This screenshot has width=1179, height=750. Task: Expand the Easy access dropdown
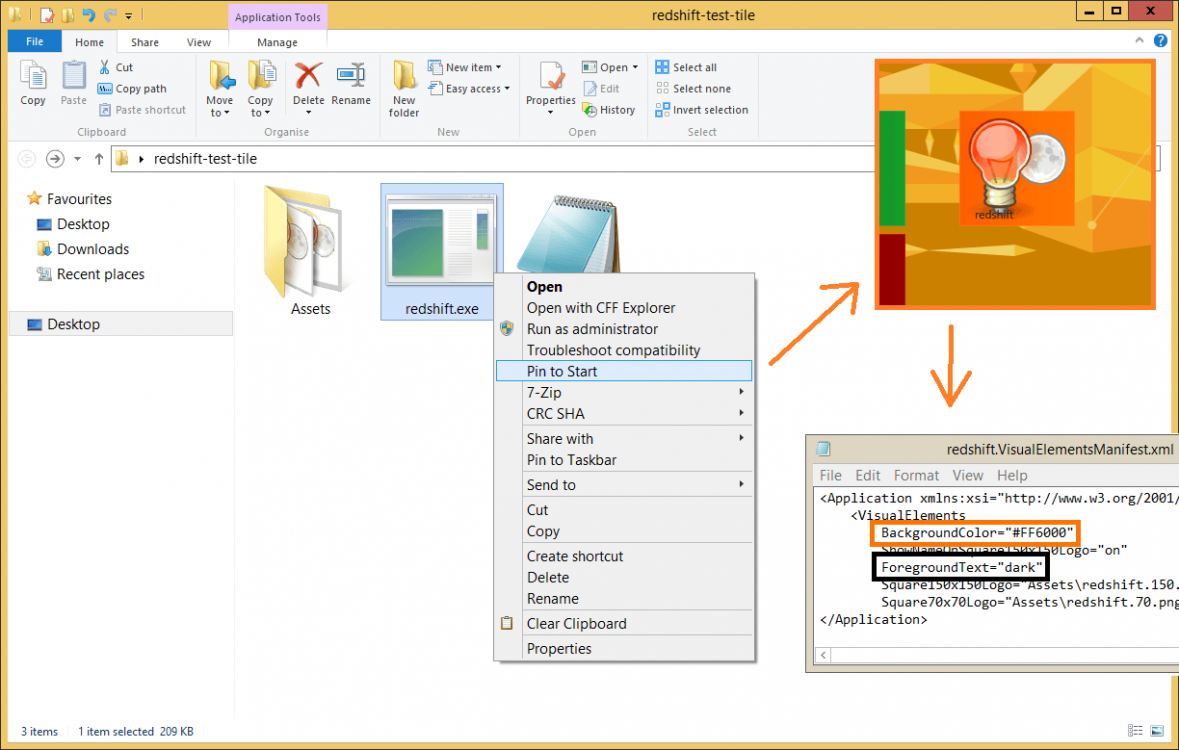click(x=470, y=89)
